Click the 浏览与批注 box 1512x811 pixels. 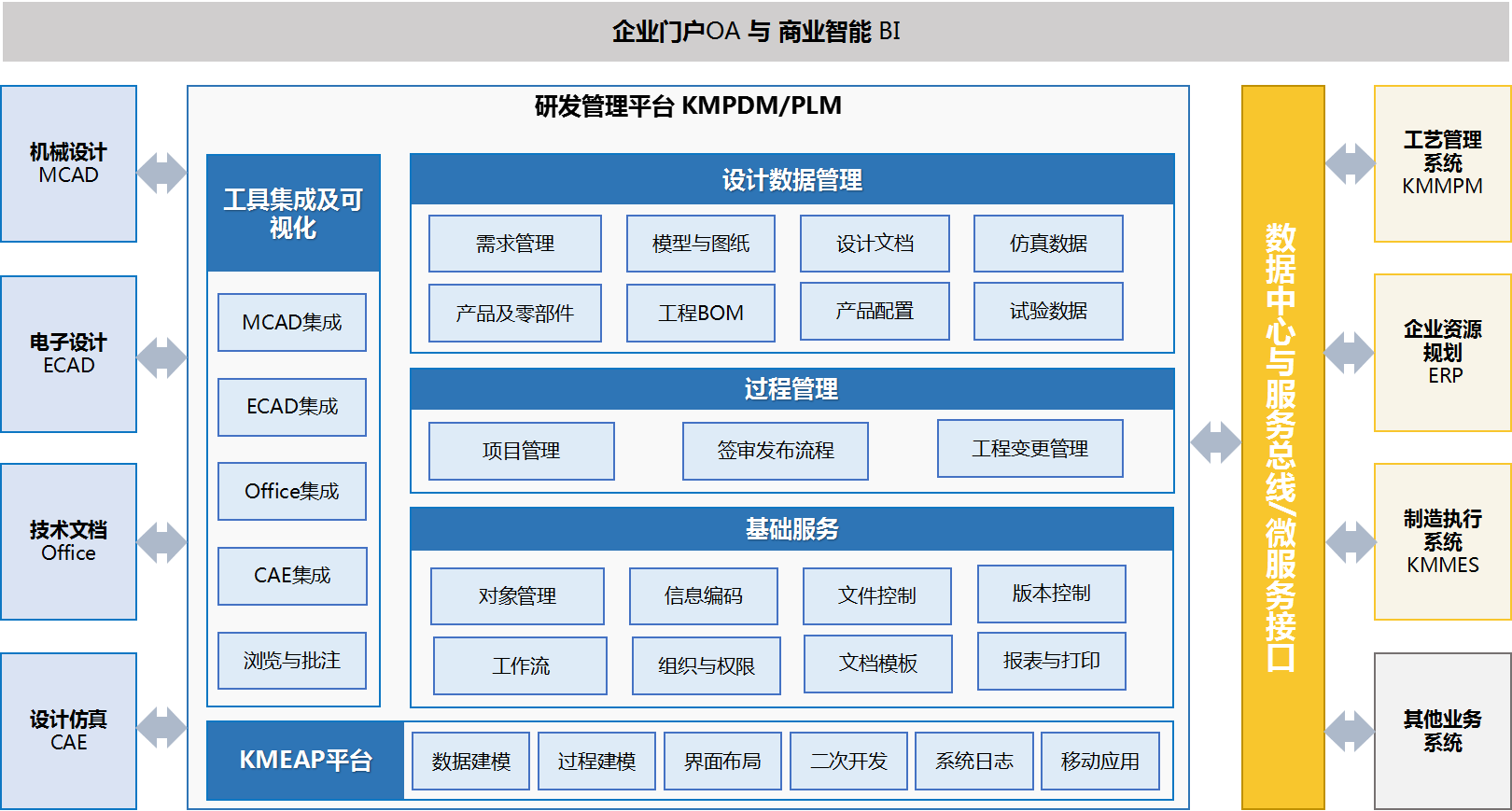(x=292, y=661)
